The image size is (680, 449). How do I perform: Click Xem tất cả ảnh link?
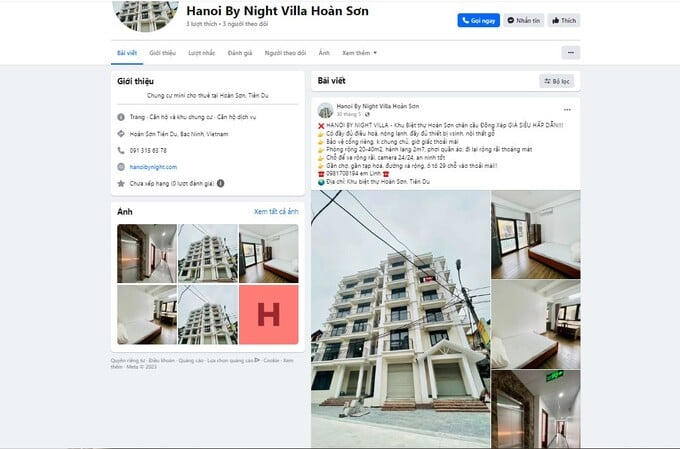pos(276,212)
